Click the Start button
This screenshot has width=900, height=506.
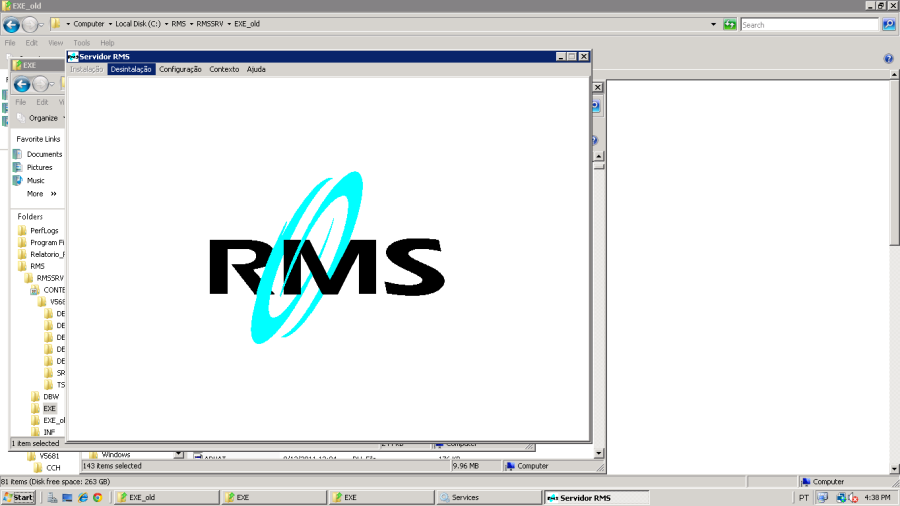pos(18,497)
